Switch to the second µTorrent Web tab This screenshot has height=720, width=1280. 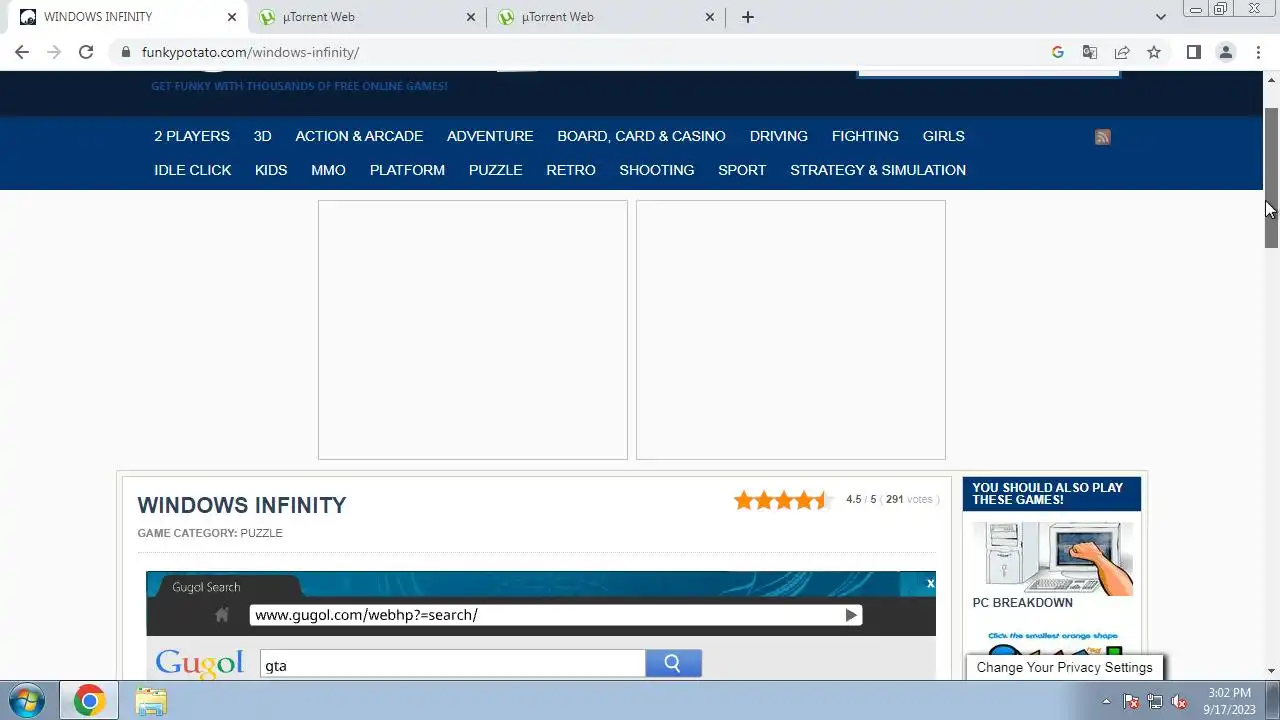(605, 17)
